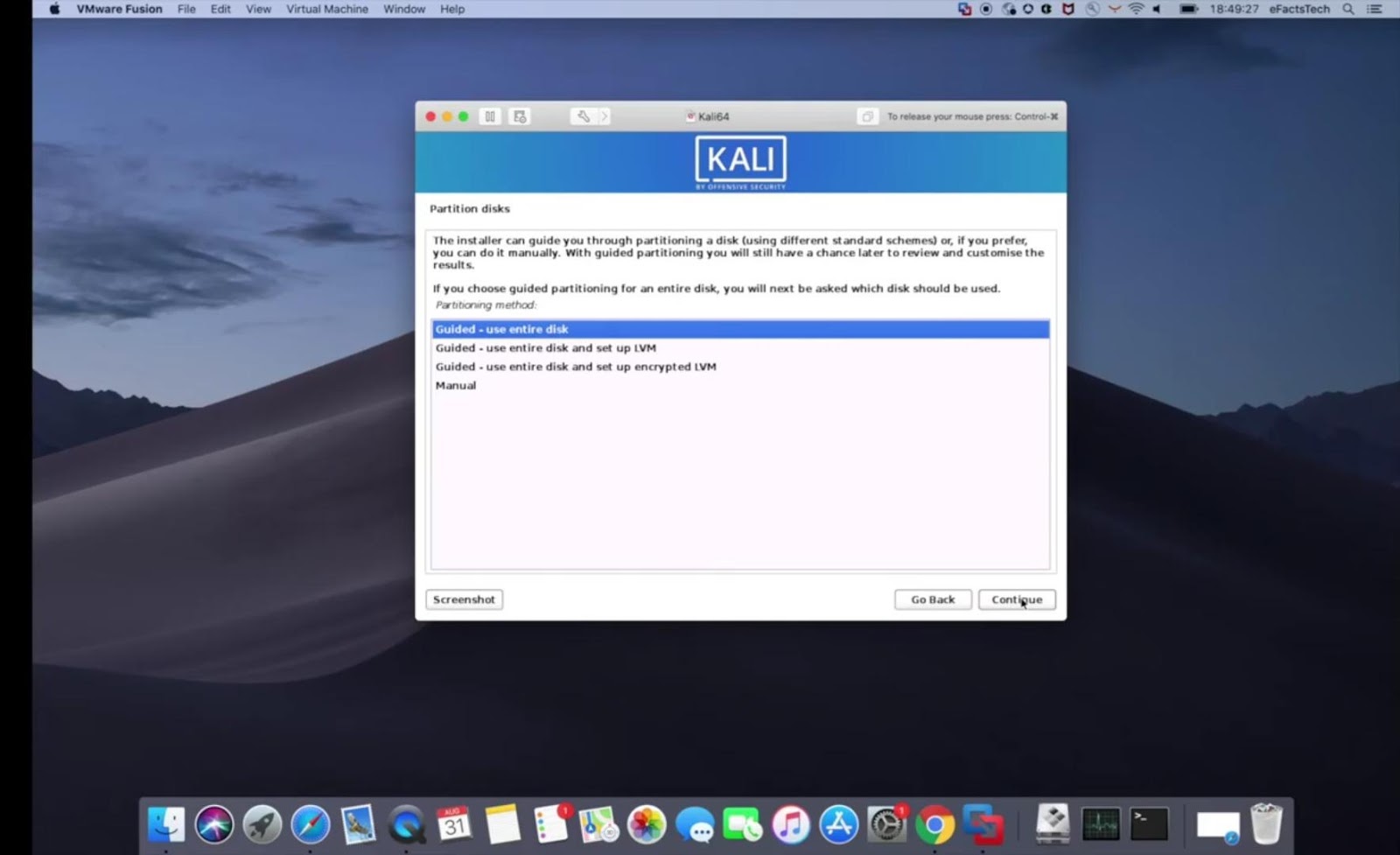Open Maps from the dock
The image size is (1400, 855).
click(x=599, y=824)
